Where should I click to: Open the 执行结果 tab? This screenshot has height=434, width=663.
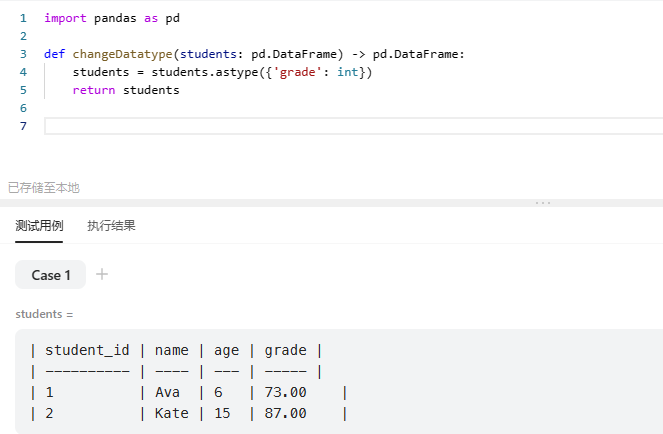111,226
